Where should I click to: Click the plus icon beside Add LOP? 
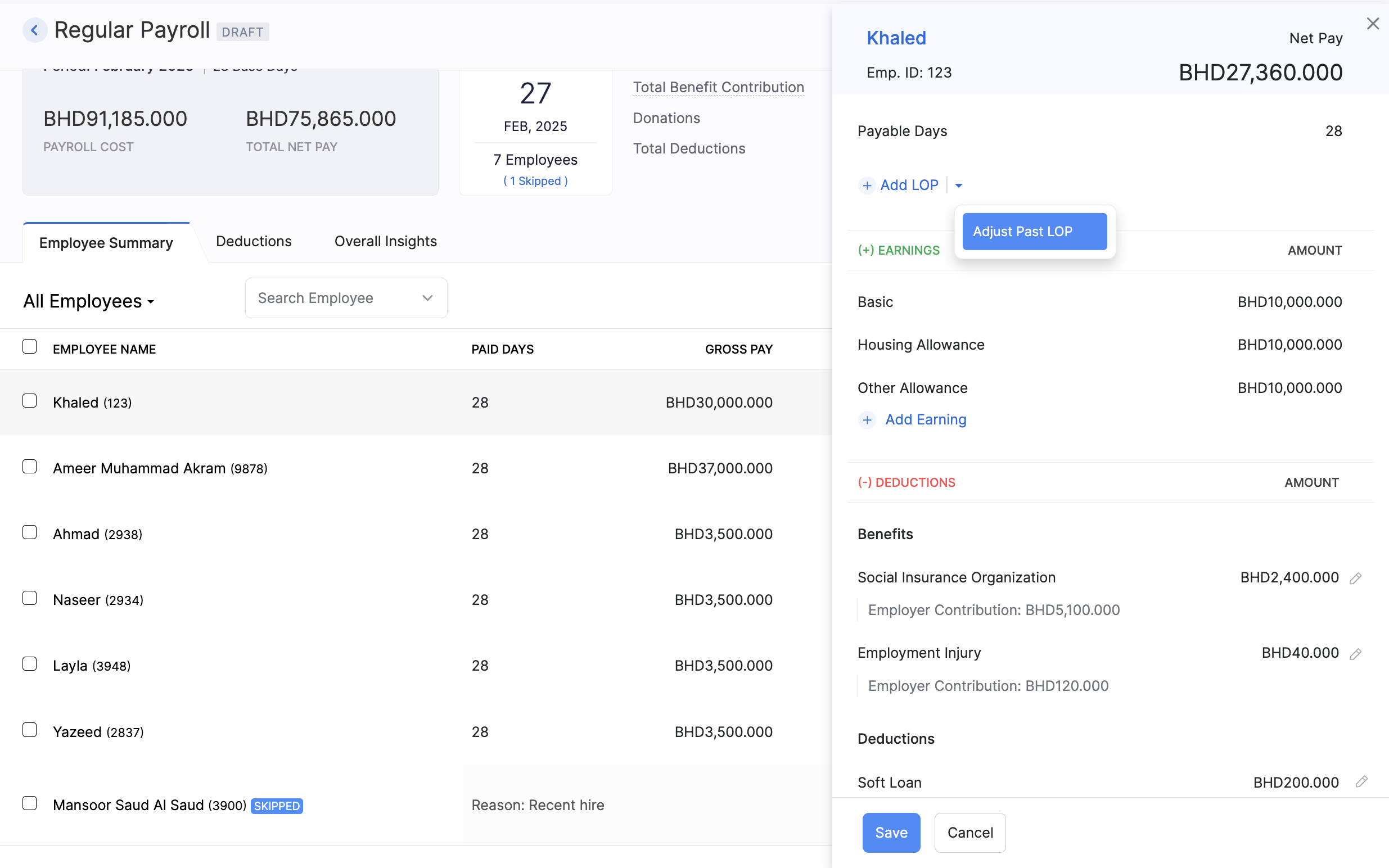tap(867, 185)
